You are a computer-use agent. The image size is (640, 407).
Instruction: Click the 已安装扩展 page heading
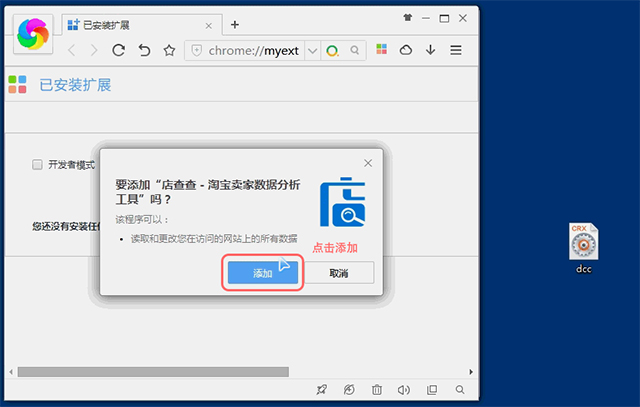76,85
